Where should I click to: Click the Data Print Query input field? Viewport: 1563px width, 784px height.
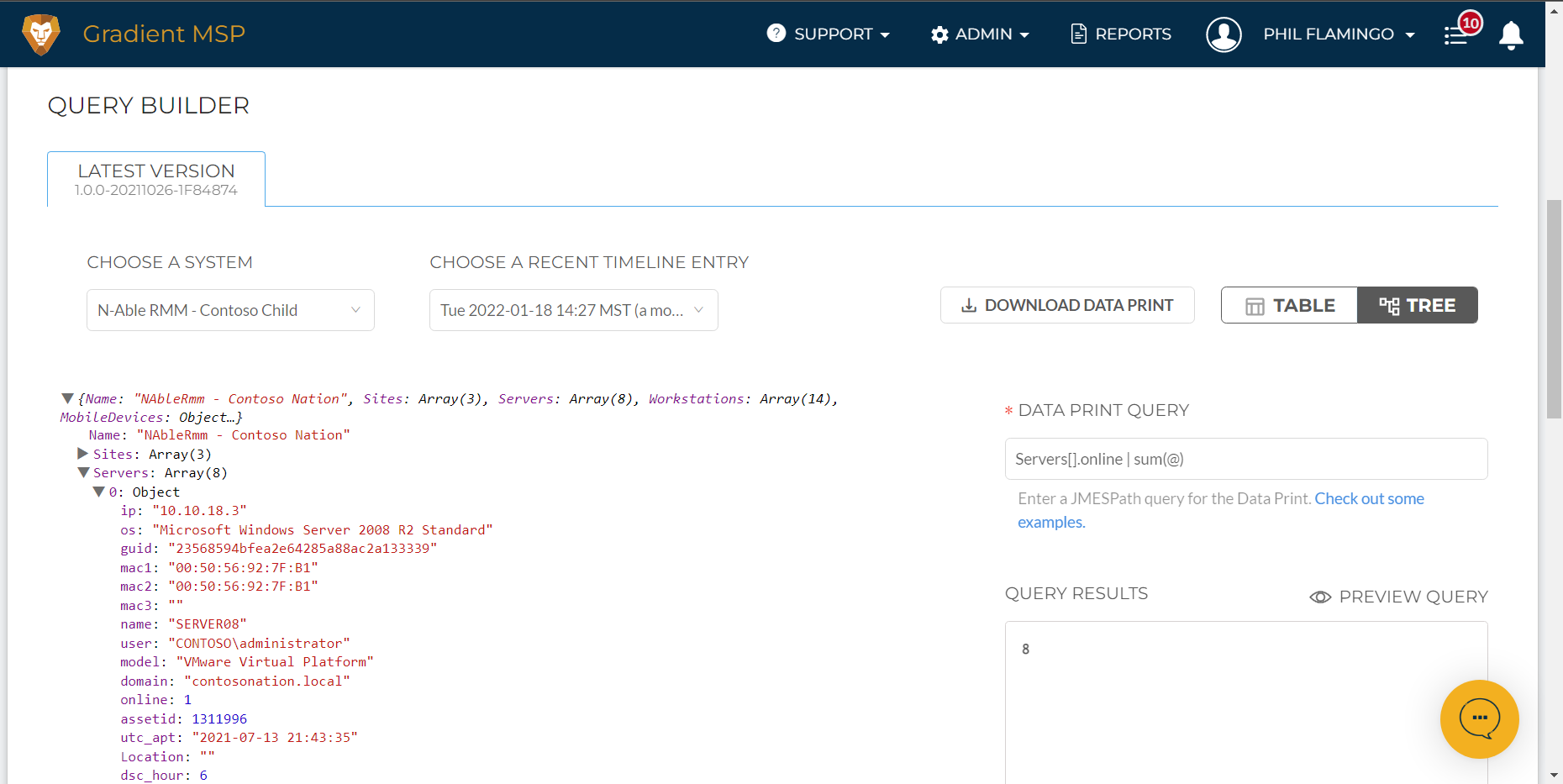click(x=1246, y=459)
